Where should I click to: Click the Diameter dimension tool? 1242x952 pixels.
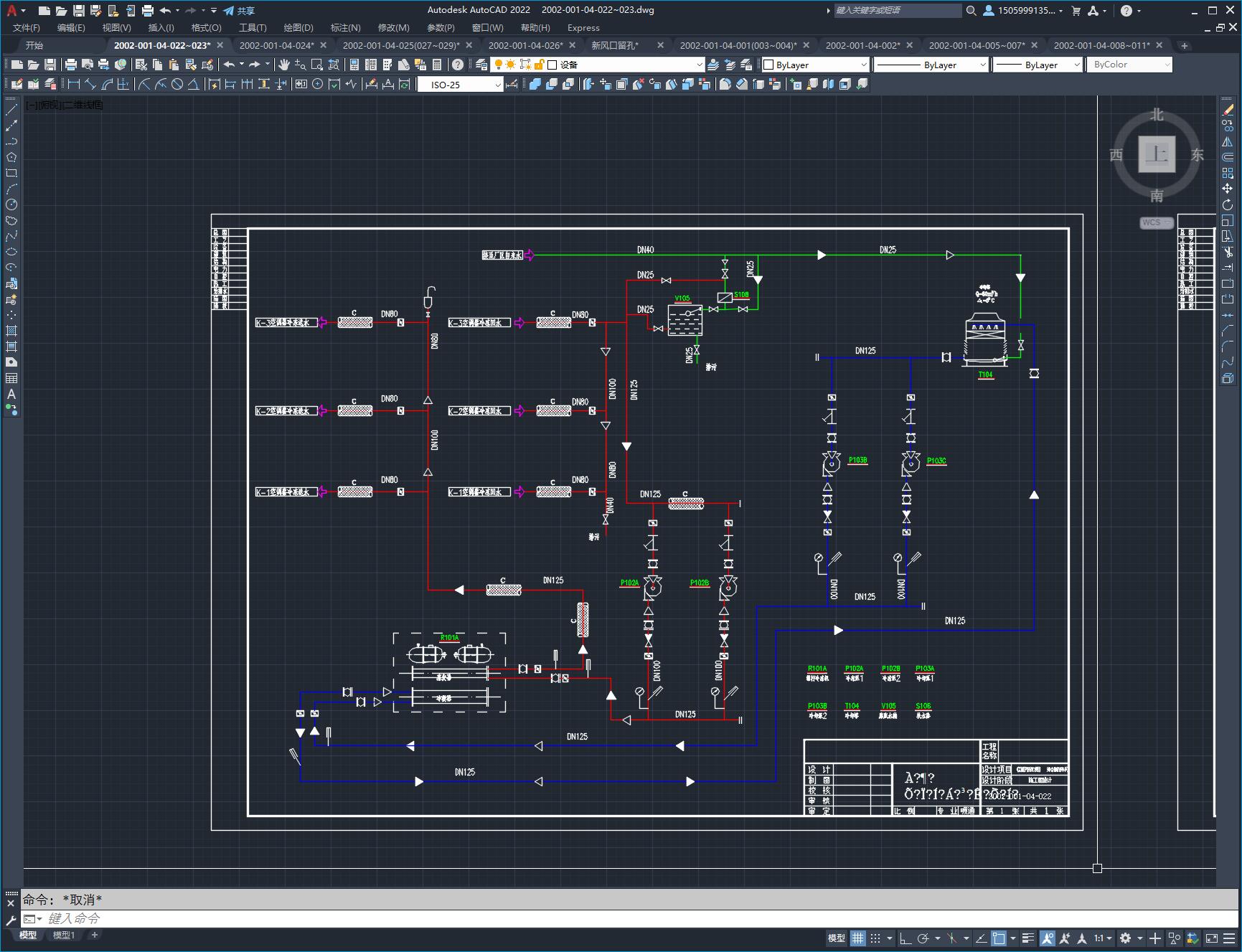tap(177, 85)
